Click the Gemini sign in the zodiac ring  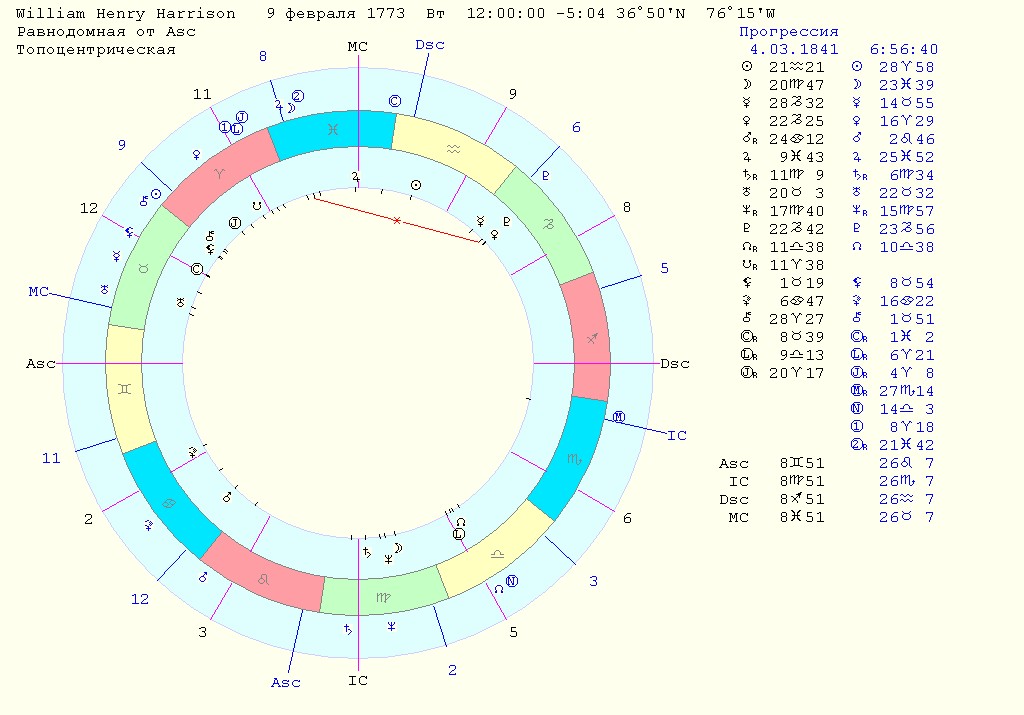pyautogui.click(x=125, y=389)
